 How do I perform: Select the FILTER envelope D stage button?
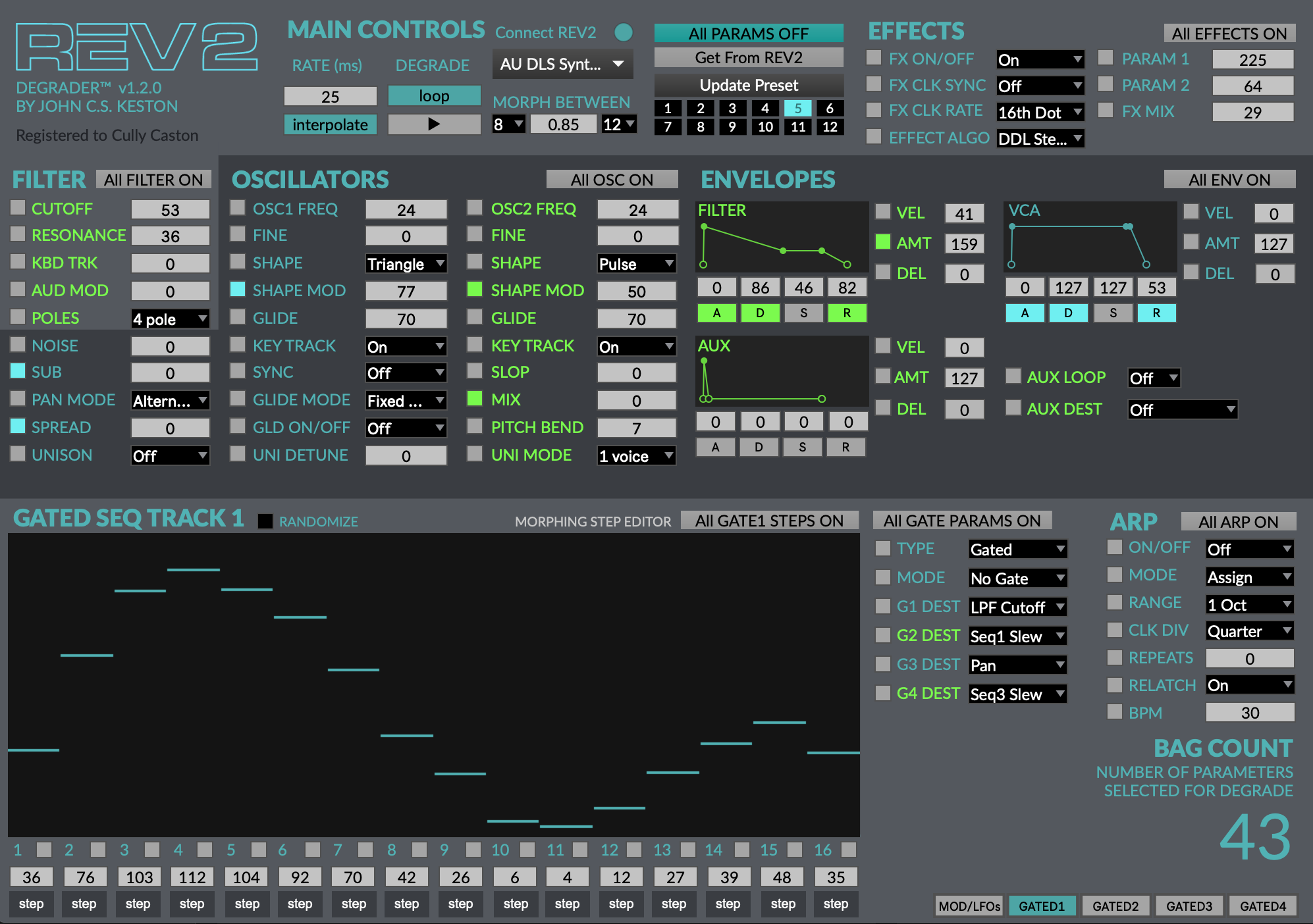coord(760,313)
